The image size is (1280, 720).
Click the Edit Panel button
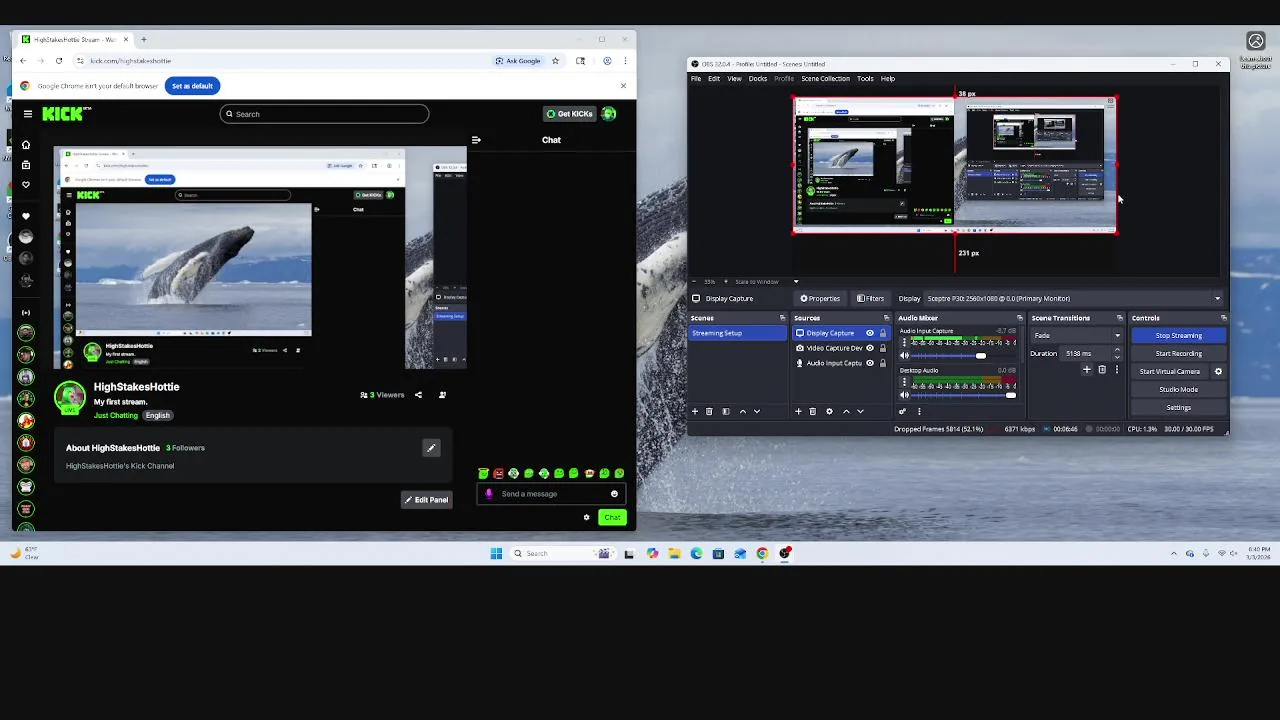tap(427, 500)
